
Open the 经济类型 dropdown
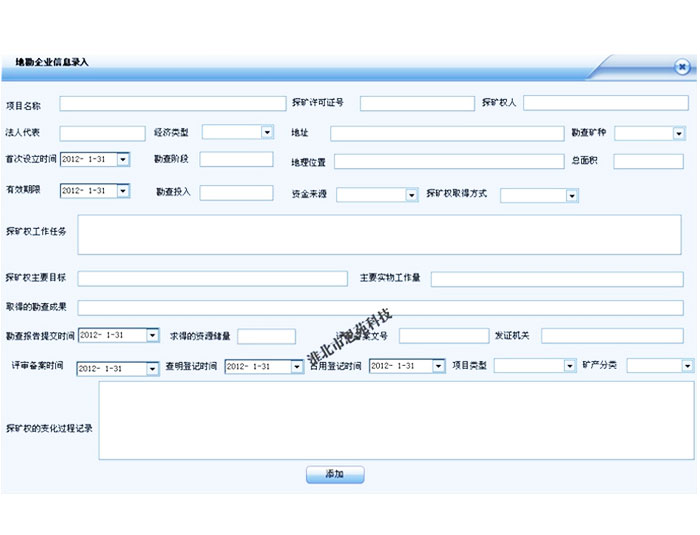pos(266,132)
